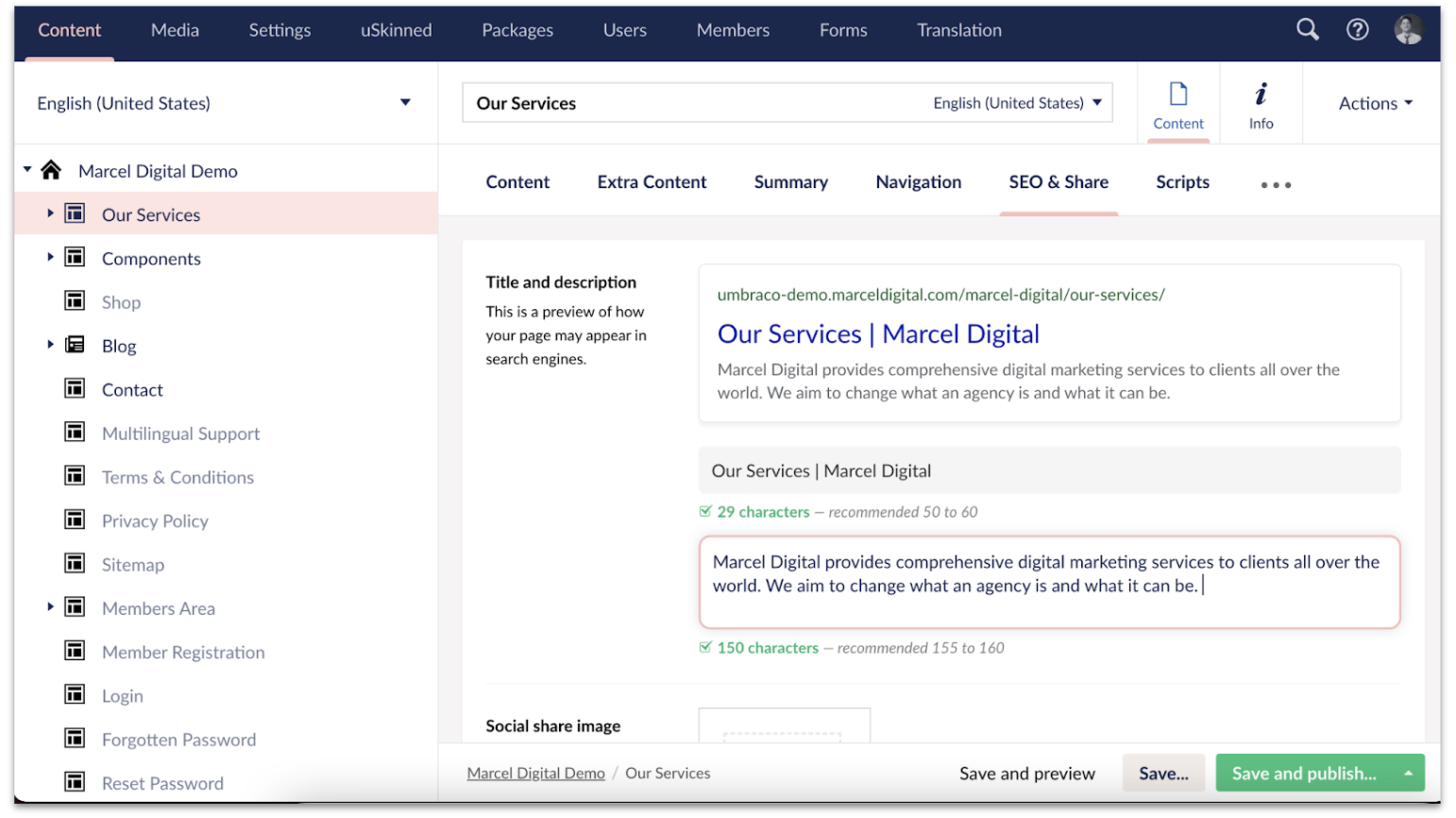Screen dimensions: 1456x818
Task: Open the Marcel Digital Demo breadcrumb link
Action: 535,774
